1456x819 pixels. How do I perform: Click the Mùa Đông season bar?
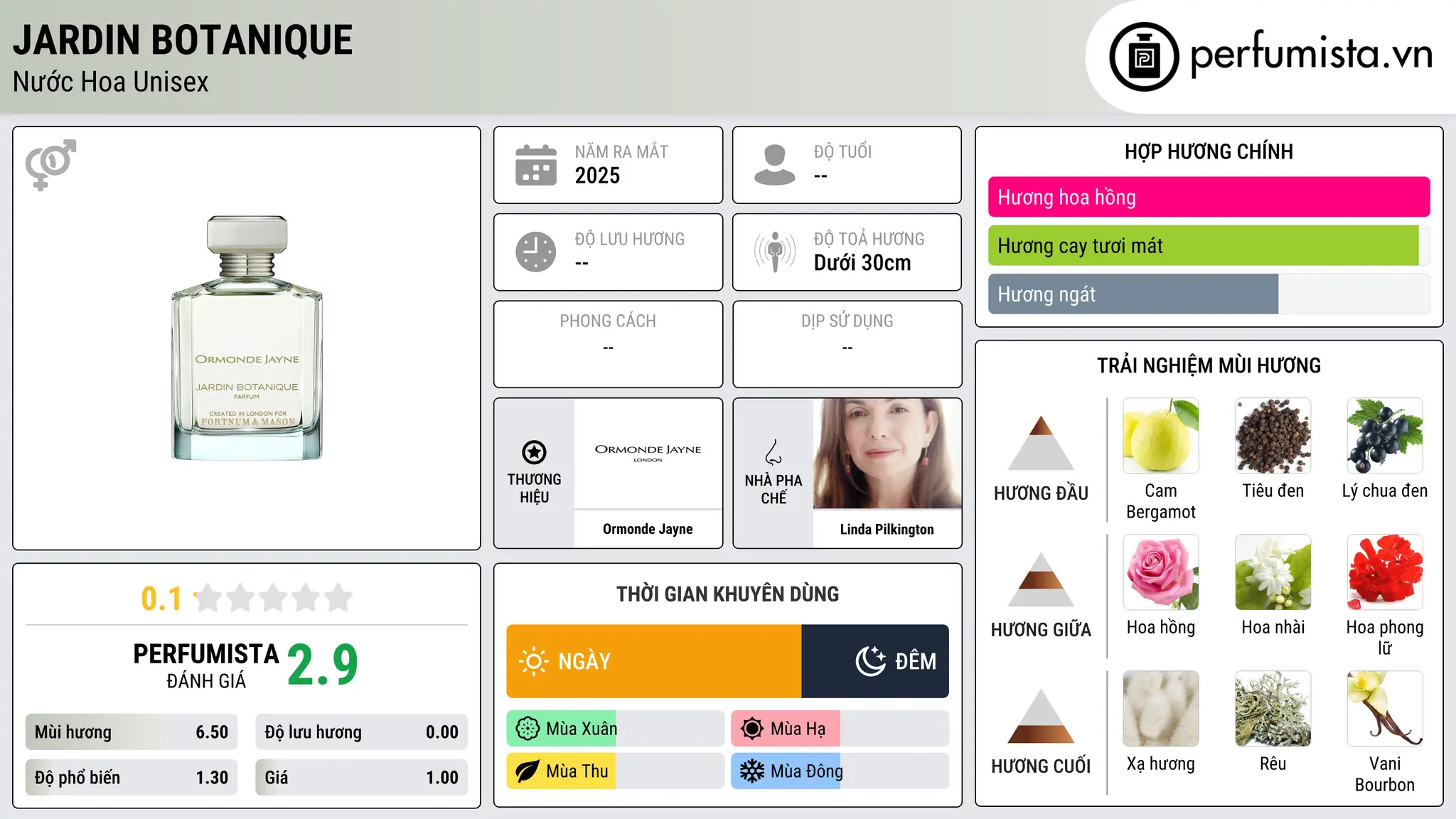tap(840, 771)
